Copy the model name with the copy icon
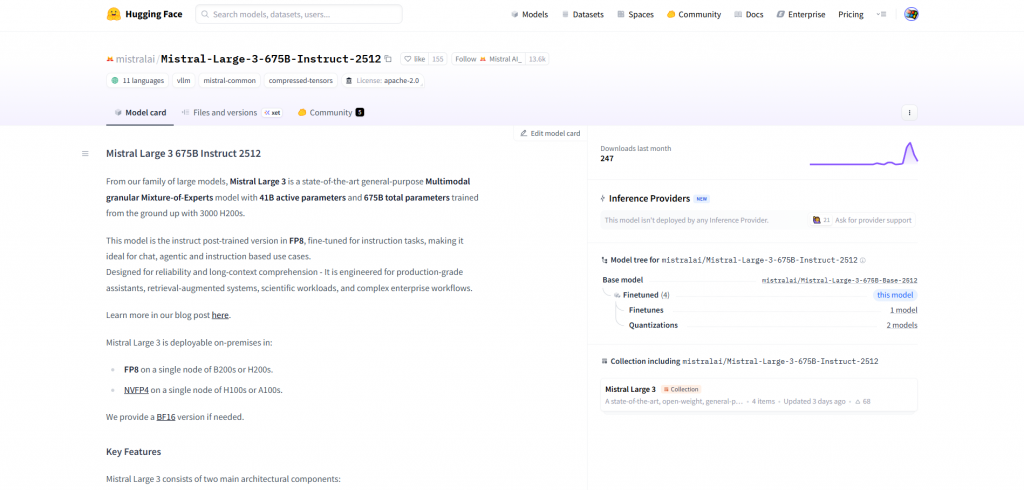This screenshot has height=490, width=1024. coord(388,59)
